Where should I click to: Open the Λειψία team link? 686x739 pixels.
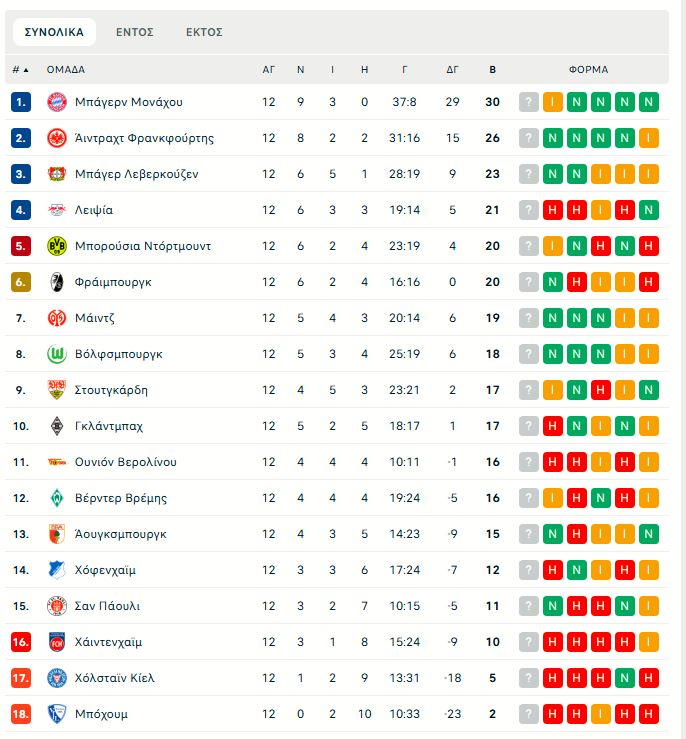click(x=94, y=210)
